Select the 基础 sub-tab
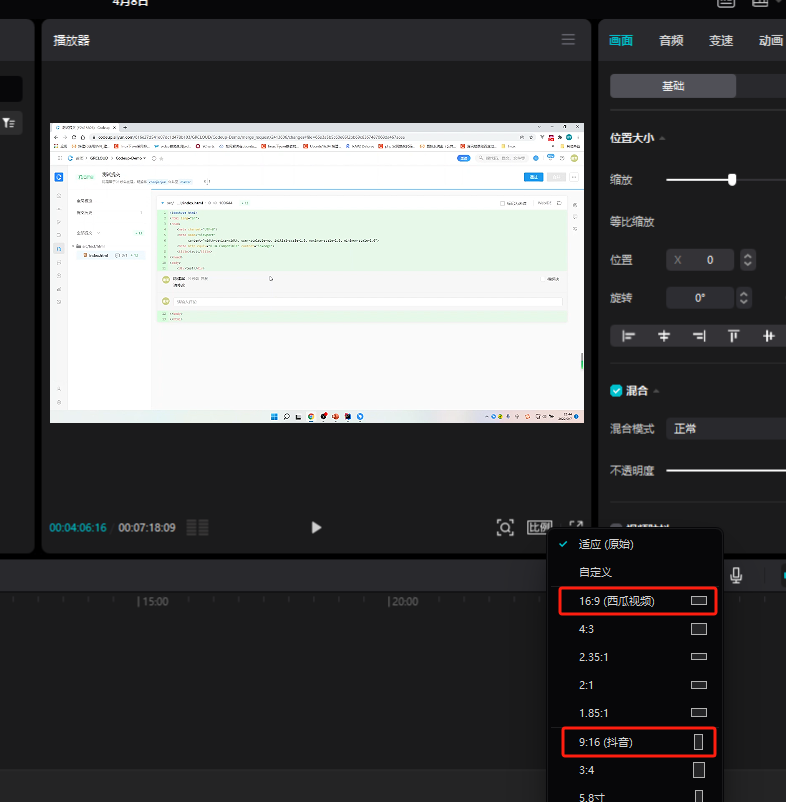Image resolution: width=786 pixels, height=802 pixels. point(673,86)
